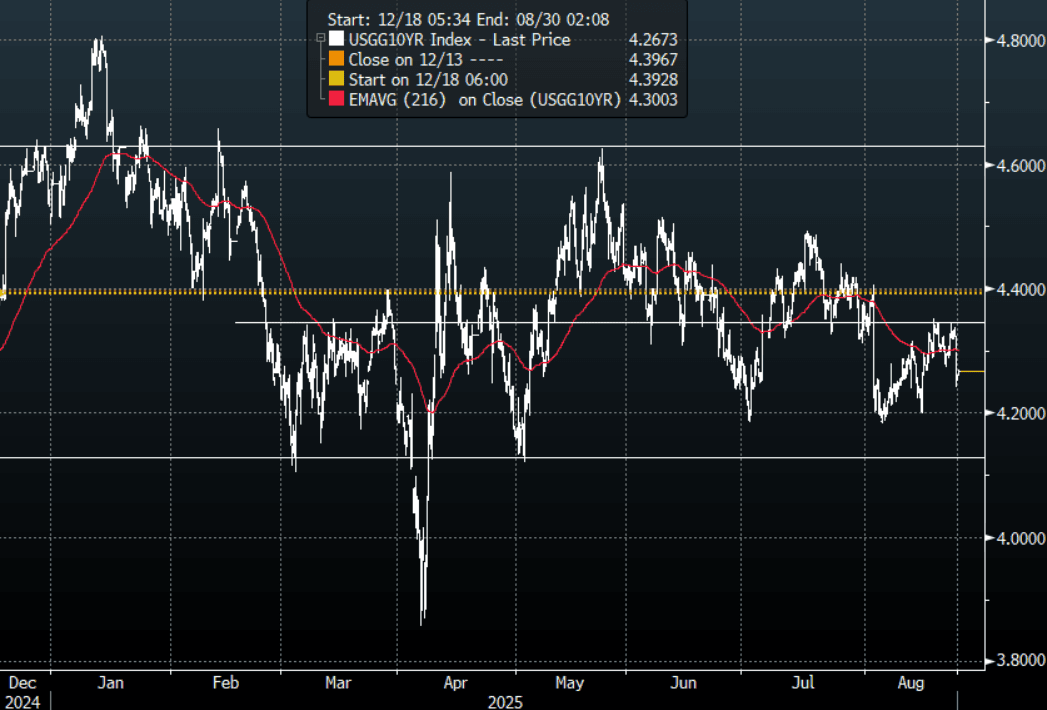Click the 4.0000 y-axis label
The height and width of the screenshot is (710, 1047).
tap(1021, 538)
